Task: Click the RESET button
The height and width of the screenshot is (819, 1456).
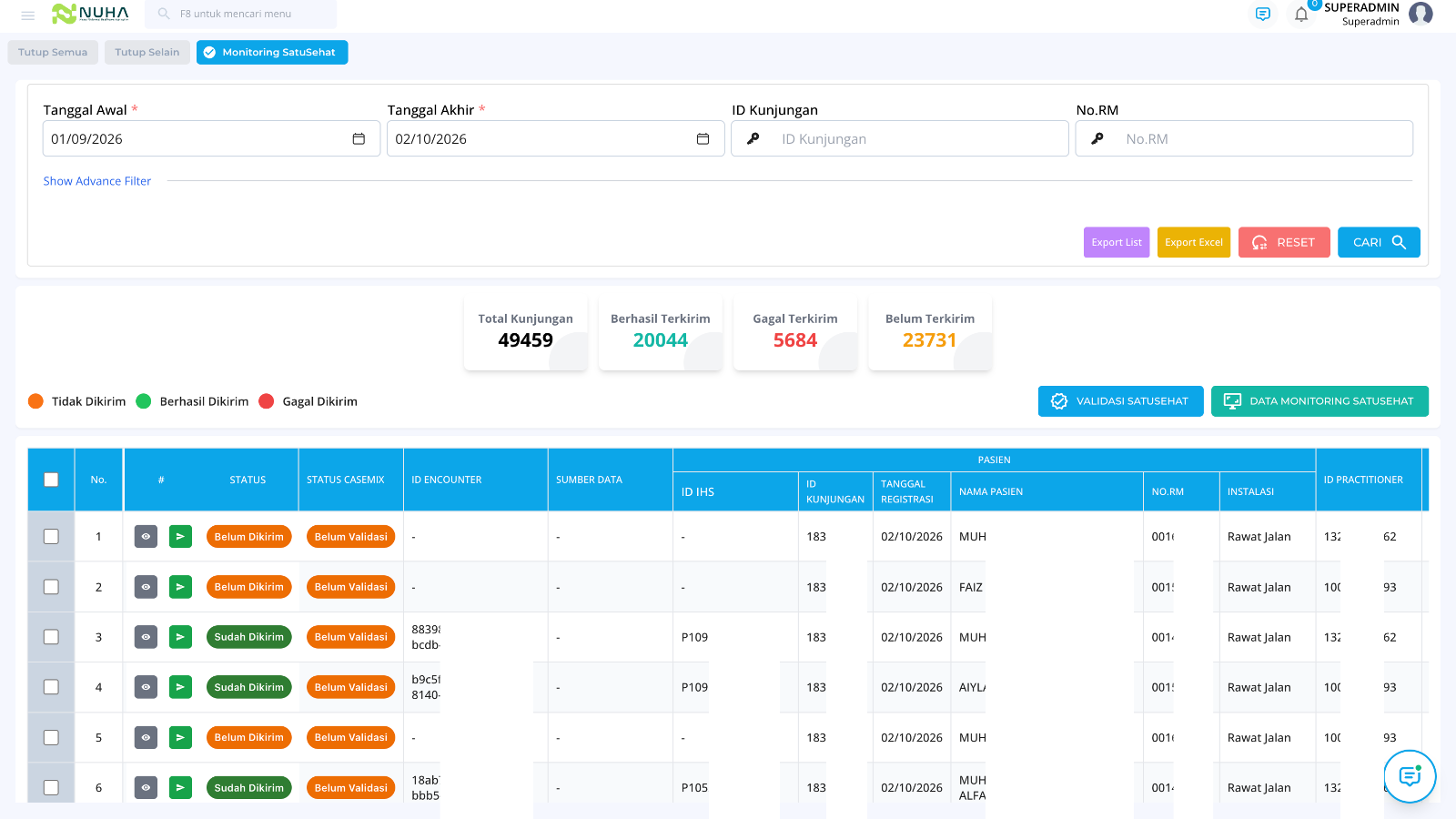Action: click(x=1284, y=242)
